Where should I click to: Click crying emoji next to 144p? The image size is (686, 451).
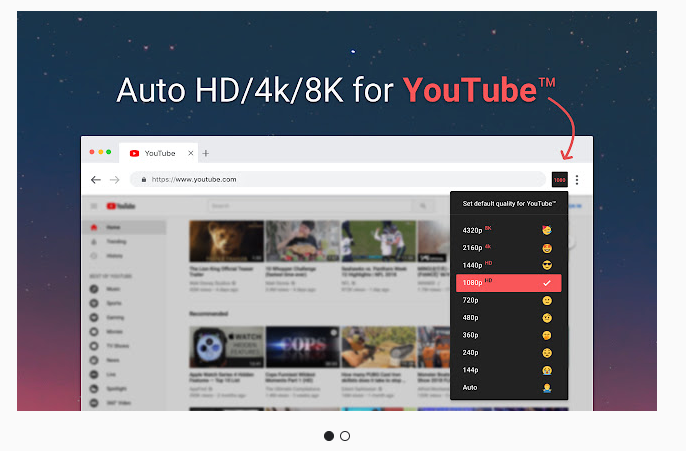coord(547,371)
